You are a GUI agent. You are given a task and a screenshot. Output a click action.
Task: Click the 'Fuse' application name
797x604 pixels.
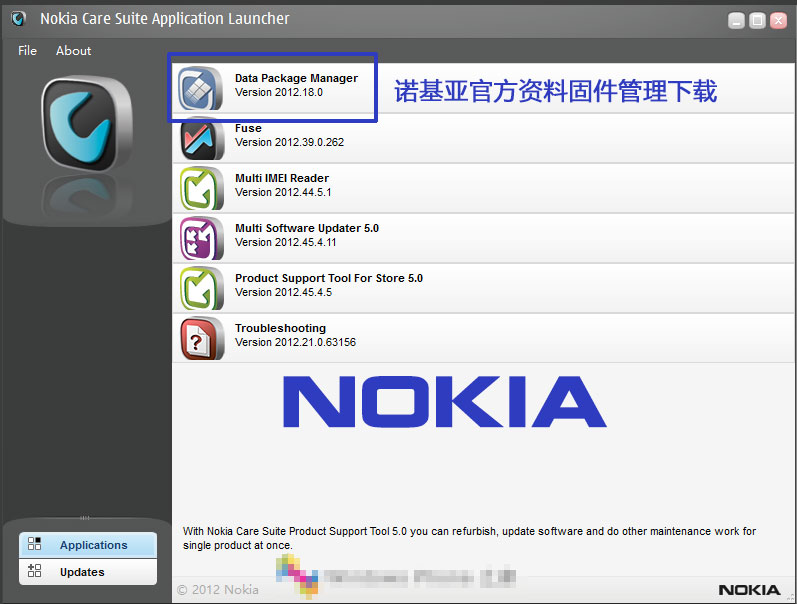[248, 128]
